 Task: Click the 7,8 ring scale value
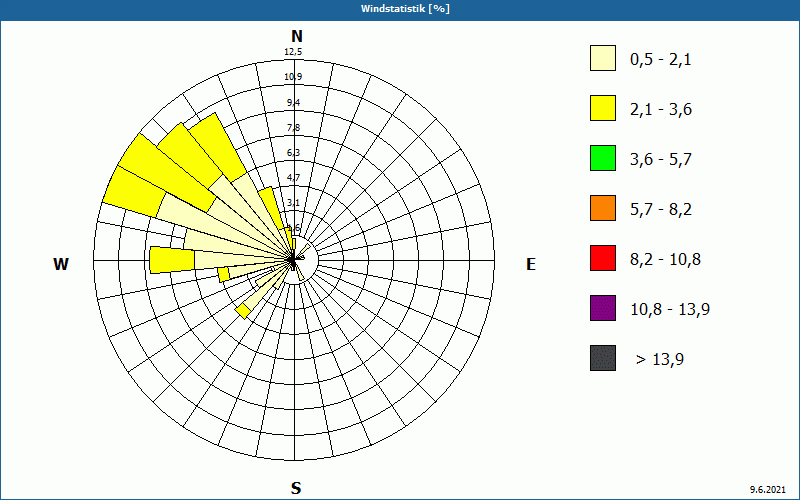point(293,128)
